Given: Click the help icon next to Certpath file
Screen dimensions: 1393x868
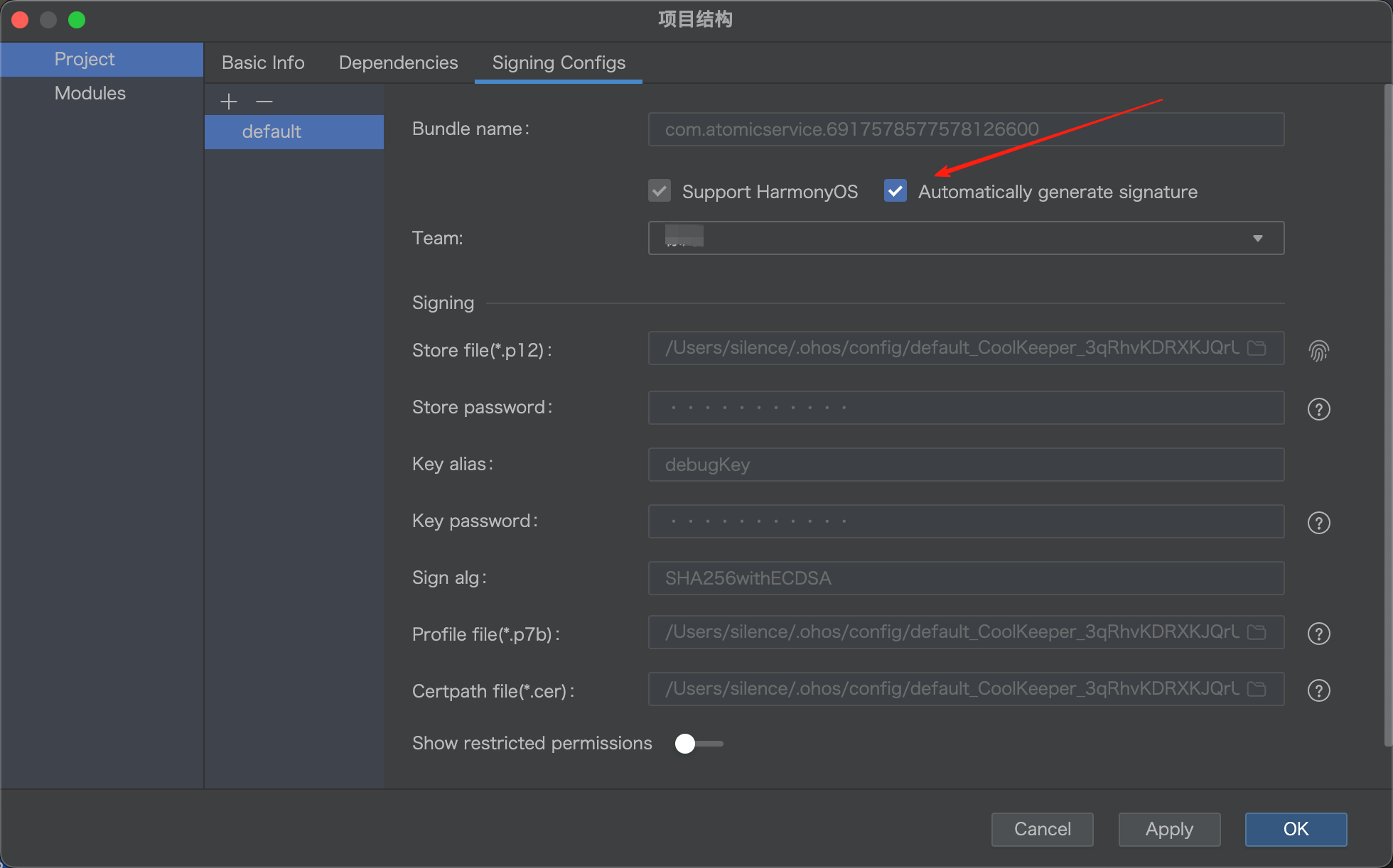Looking at the screenshot, I should (x=1318, y=690).
